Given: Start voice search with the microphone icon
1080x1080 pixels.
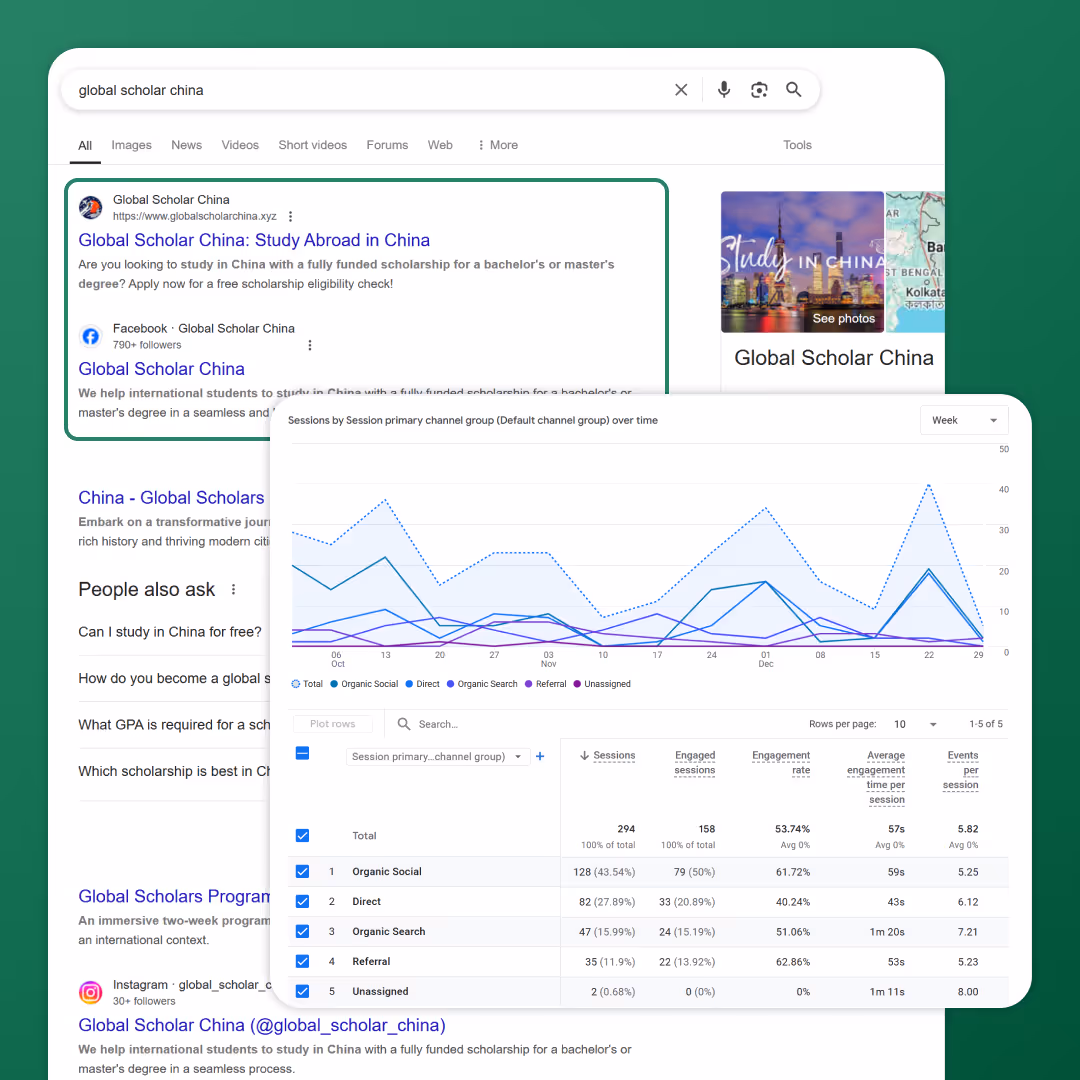Looking at the screenshot, I should (x=723, y=90).
